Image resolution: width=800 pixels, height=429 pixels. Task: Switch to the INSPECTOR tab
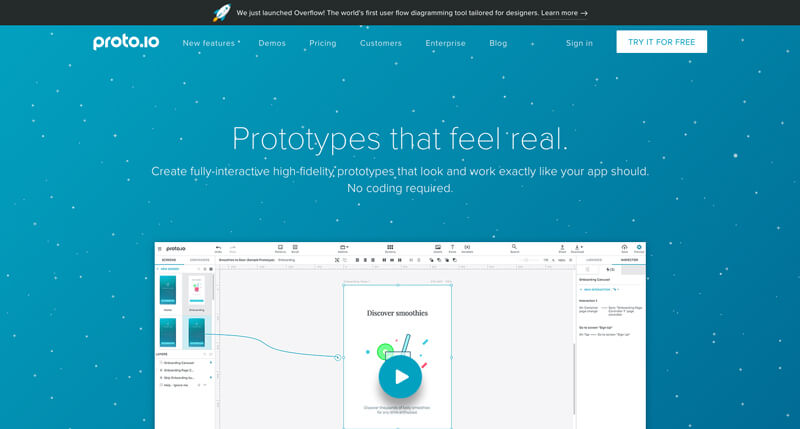629,260
